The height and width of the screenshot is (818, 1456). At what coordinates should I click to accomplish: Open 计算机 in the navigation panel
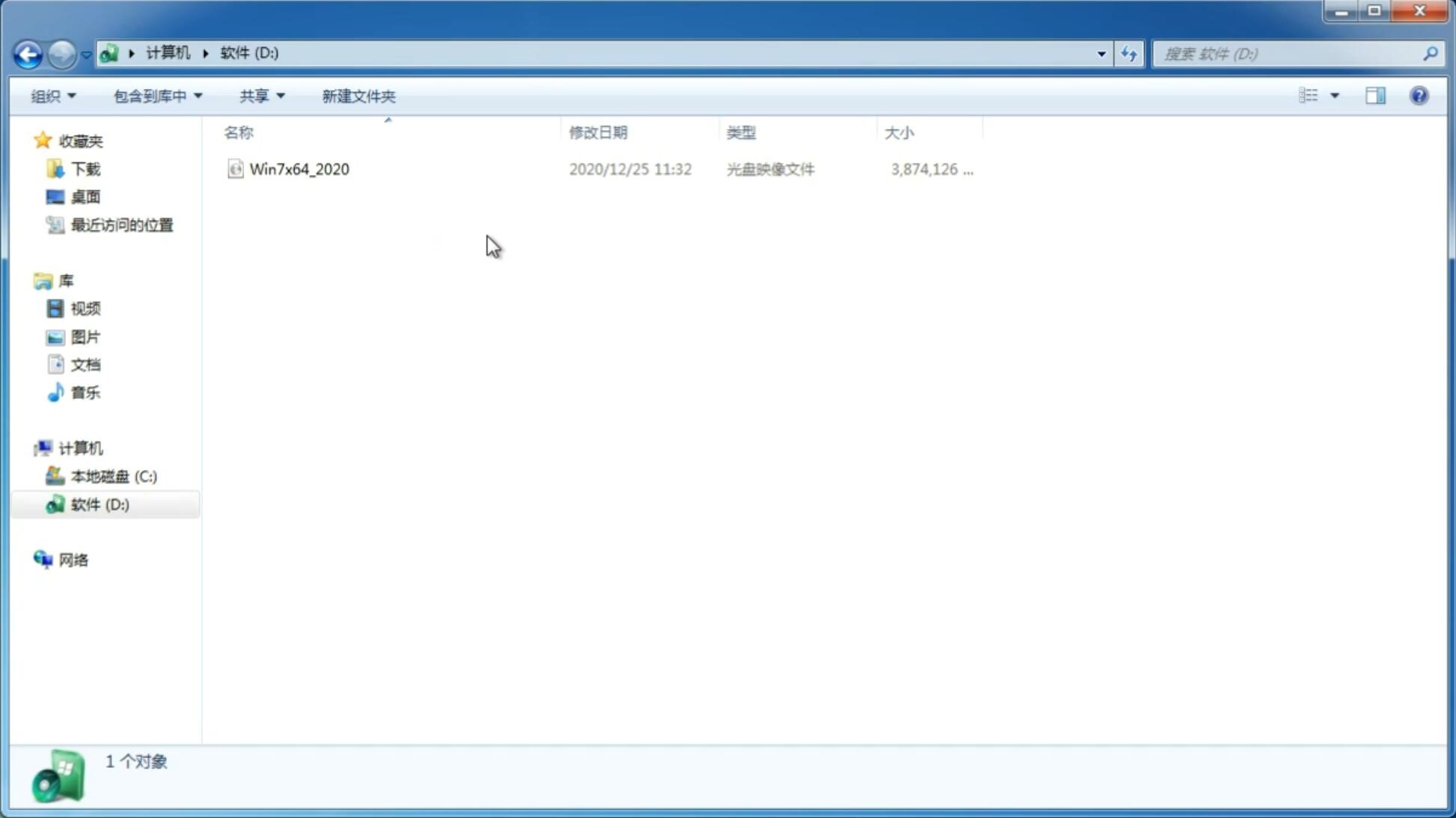[x=80, y=448]
